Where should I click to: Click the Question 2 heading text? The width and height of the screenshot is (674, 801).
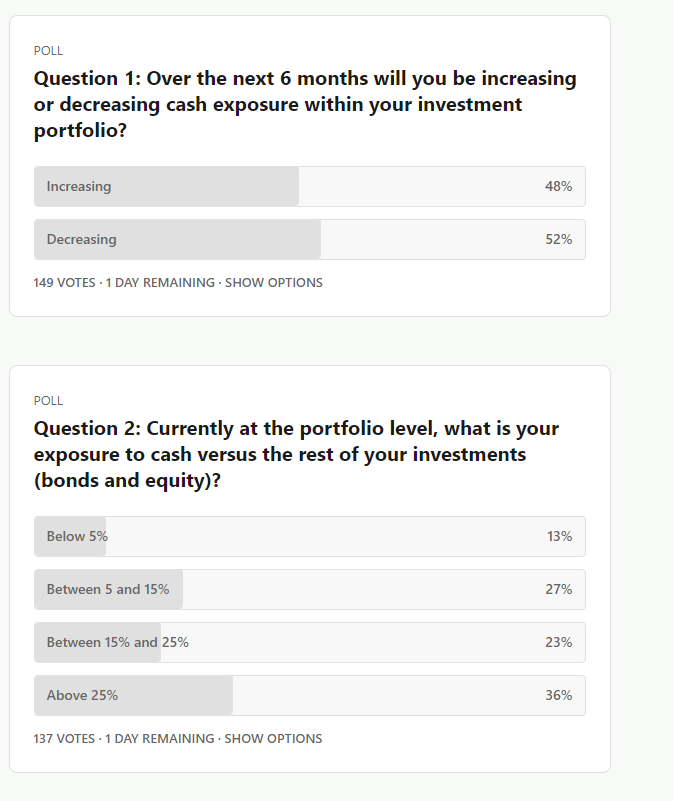tap(295, 454)
